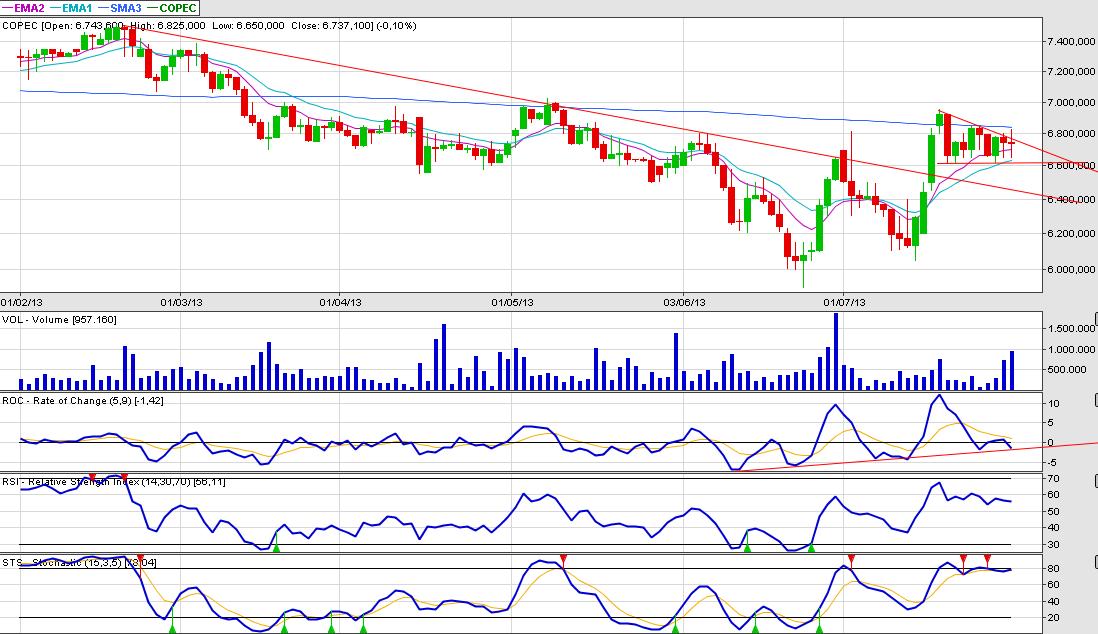Click the EMA2 legend entry

27,7
